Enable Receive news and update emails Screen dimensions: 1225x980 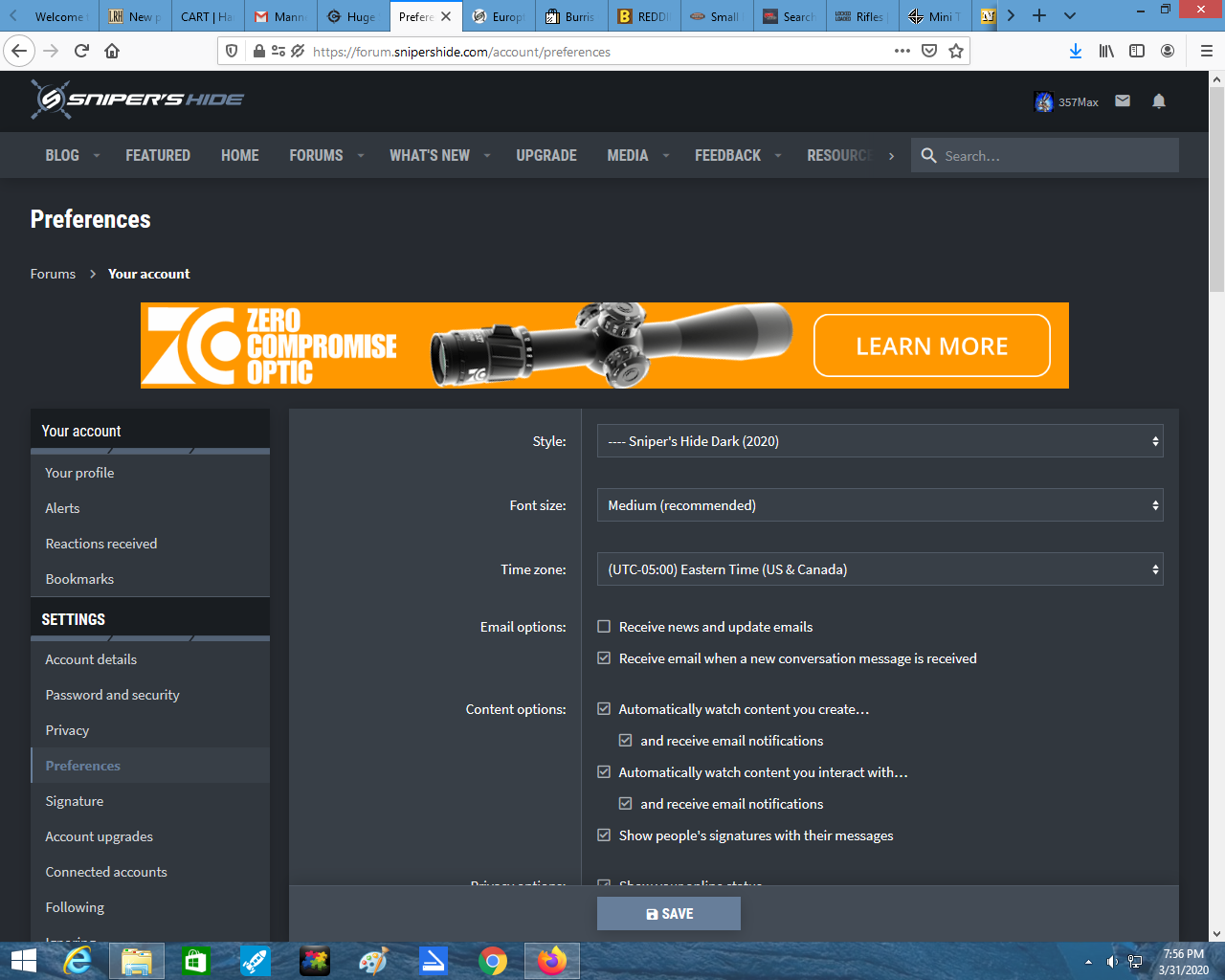pos(604,627)
